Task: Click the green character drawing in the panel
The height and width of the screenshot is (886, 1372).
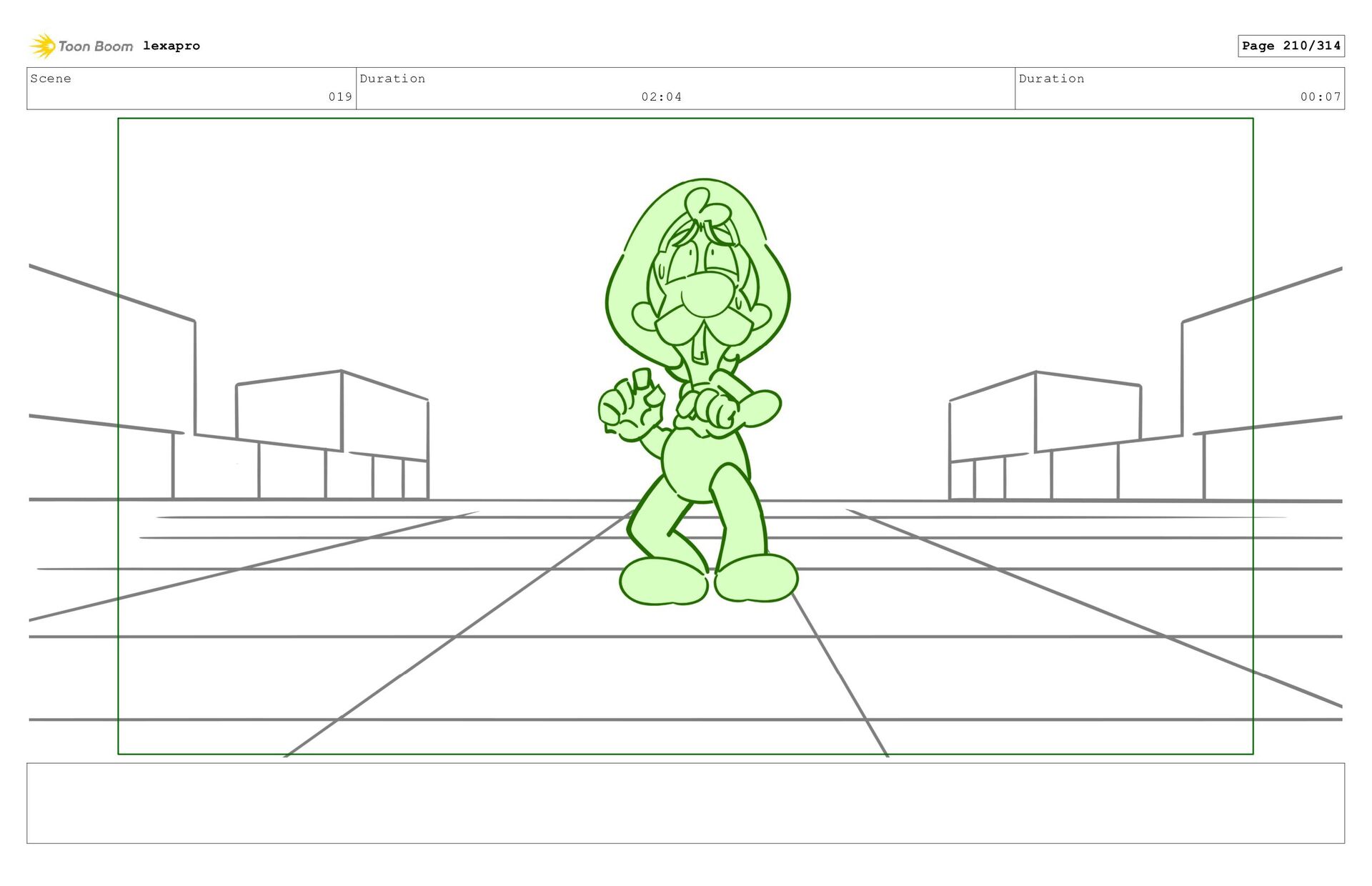Action: pyautogui.click(x=698, y=392)
